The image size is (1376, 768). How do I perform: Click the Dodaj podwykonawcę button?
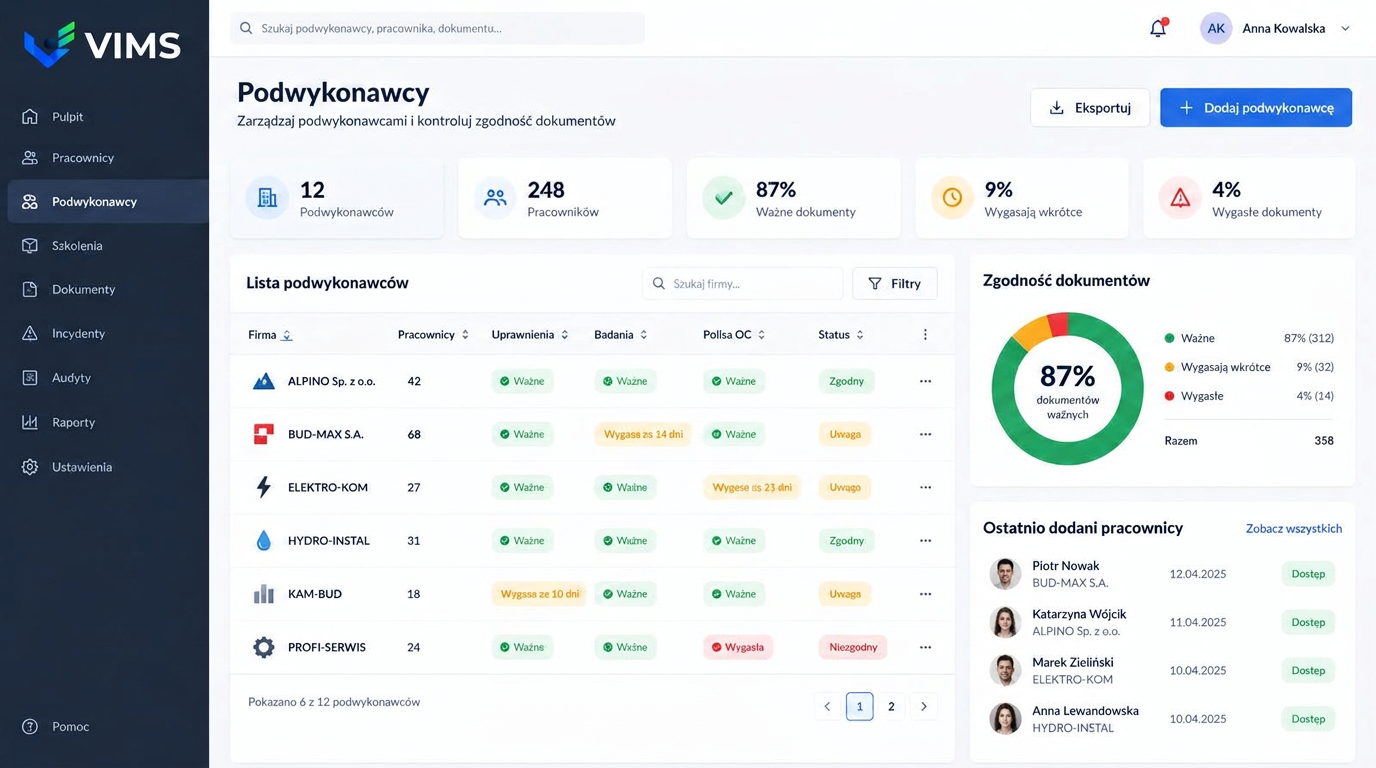[x=1256, y=108]
